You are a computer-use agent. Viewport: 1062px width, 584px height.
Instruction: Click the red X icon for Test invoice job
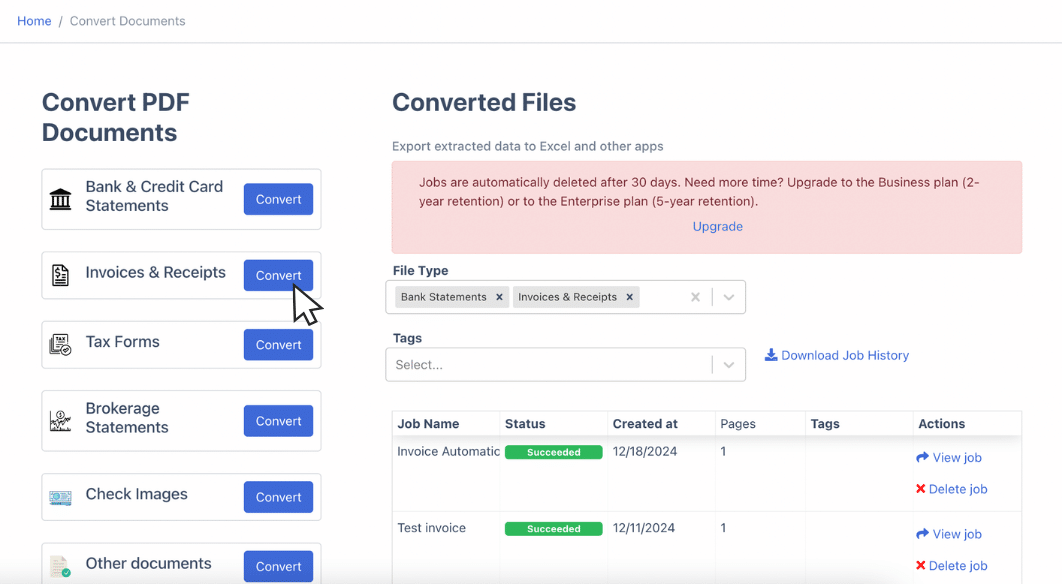(x=920, y=565)
